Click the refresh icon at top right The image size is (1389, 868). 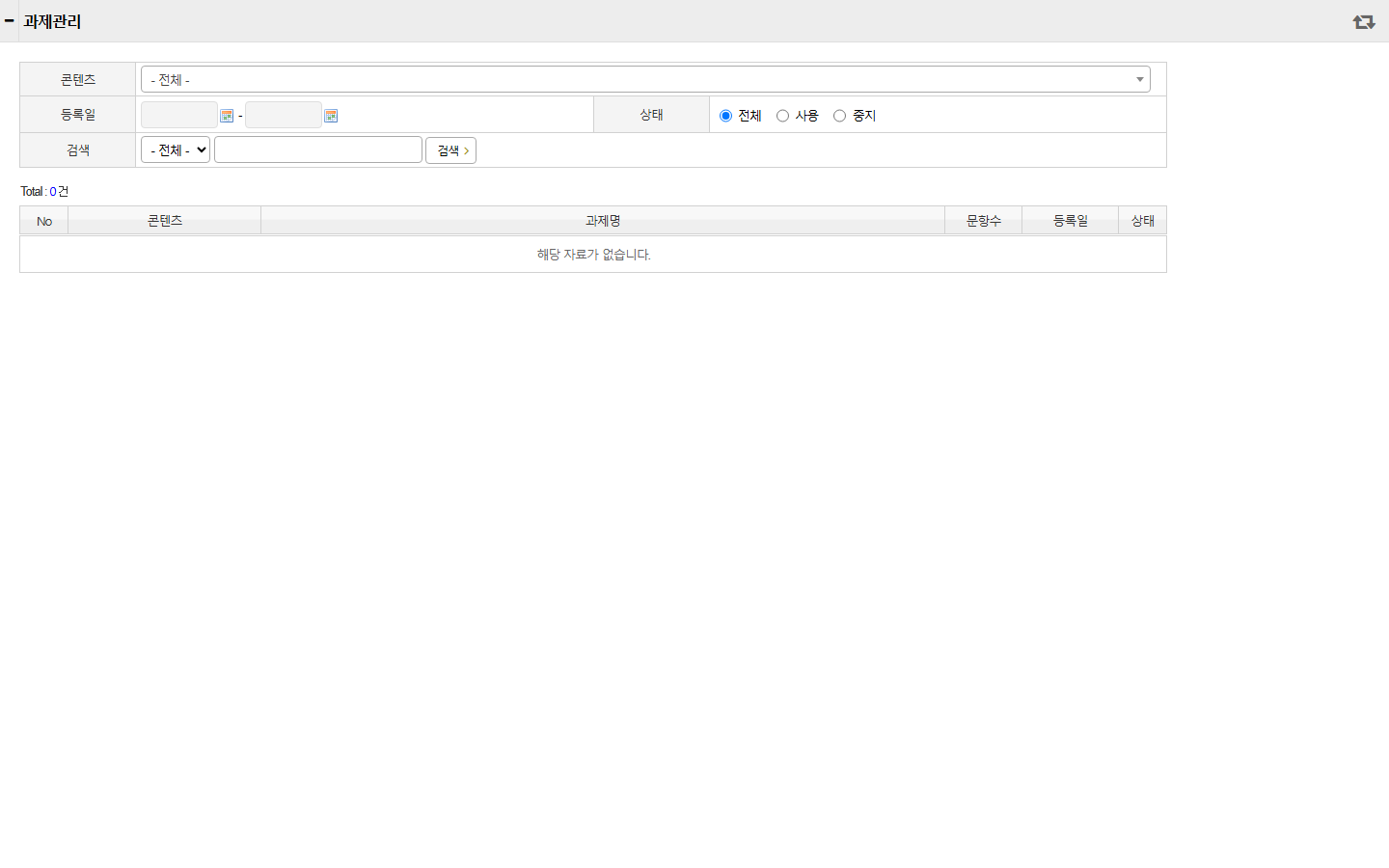1363,21
